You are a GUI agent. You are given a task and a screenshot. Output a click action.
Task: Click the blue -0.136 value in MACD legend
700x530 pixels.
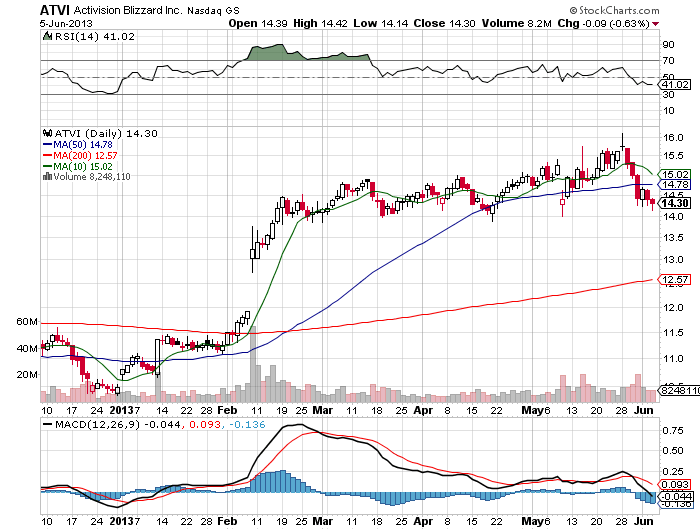coord(247,424)
